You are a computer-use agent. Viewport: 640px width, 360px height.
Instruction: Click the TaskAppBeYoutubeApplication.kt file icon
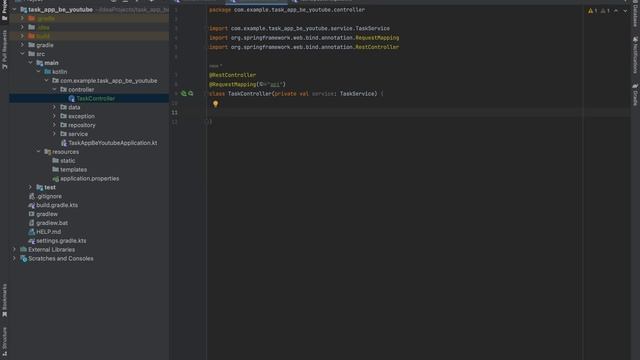pos(64,143)
